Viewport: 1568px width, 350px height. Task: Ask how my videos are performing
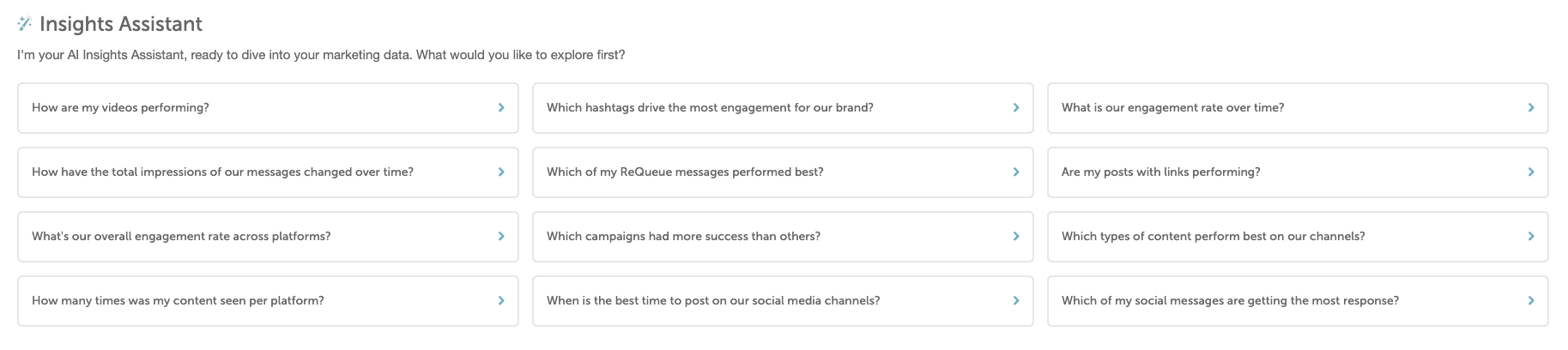268,108
